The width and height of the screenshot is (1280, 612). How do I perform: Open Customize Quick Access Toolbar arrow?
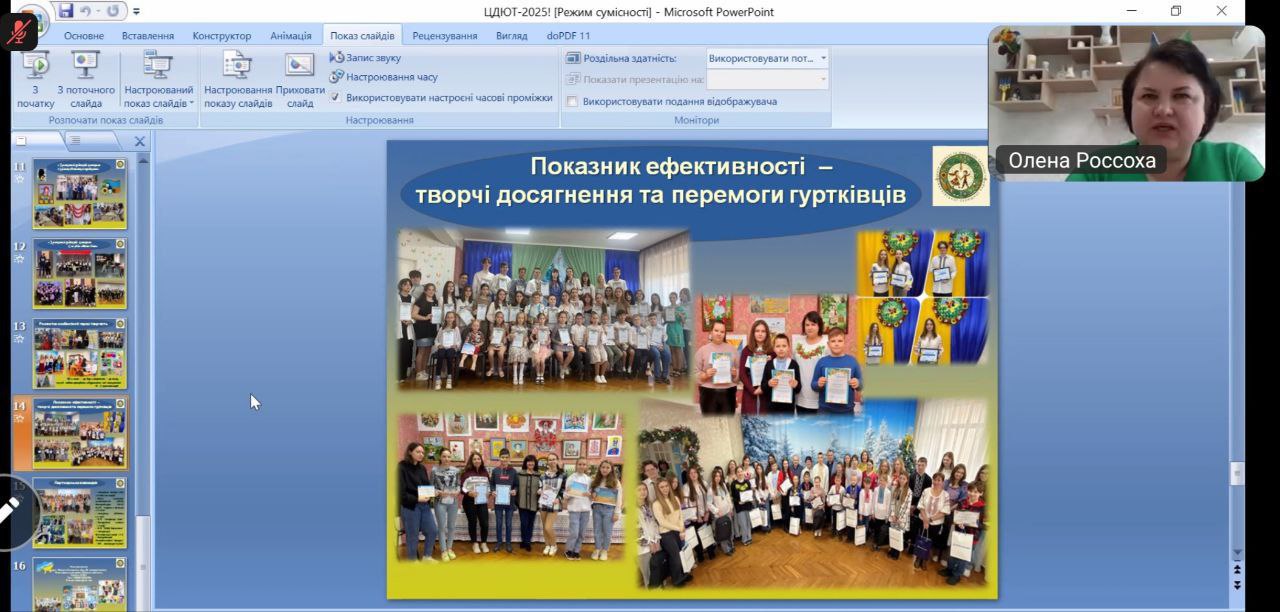136,12
